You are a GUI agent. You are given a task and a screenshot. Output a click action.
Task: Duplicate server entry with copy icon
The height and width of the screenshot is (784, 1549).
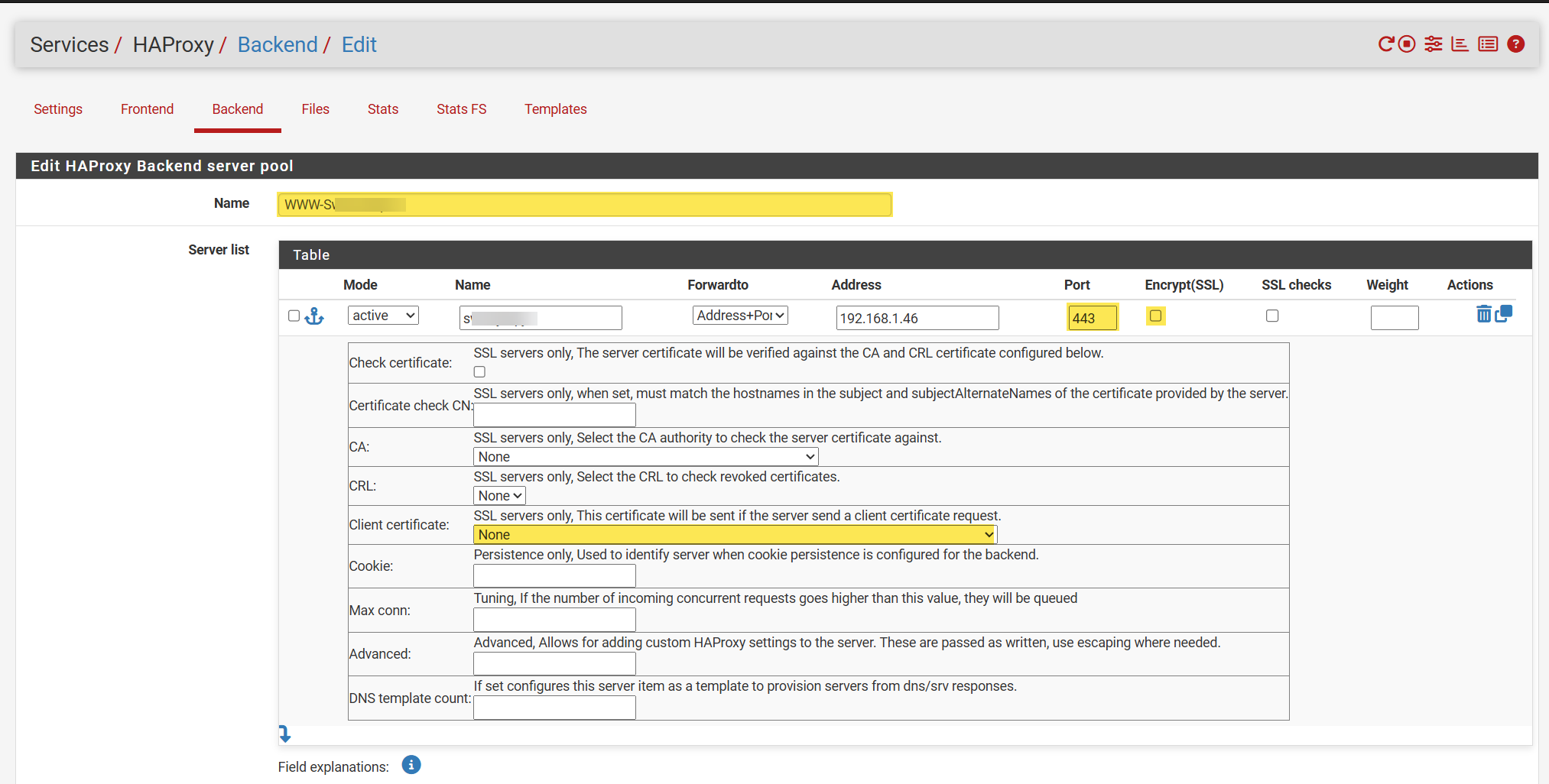[1503, 314]
